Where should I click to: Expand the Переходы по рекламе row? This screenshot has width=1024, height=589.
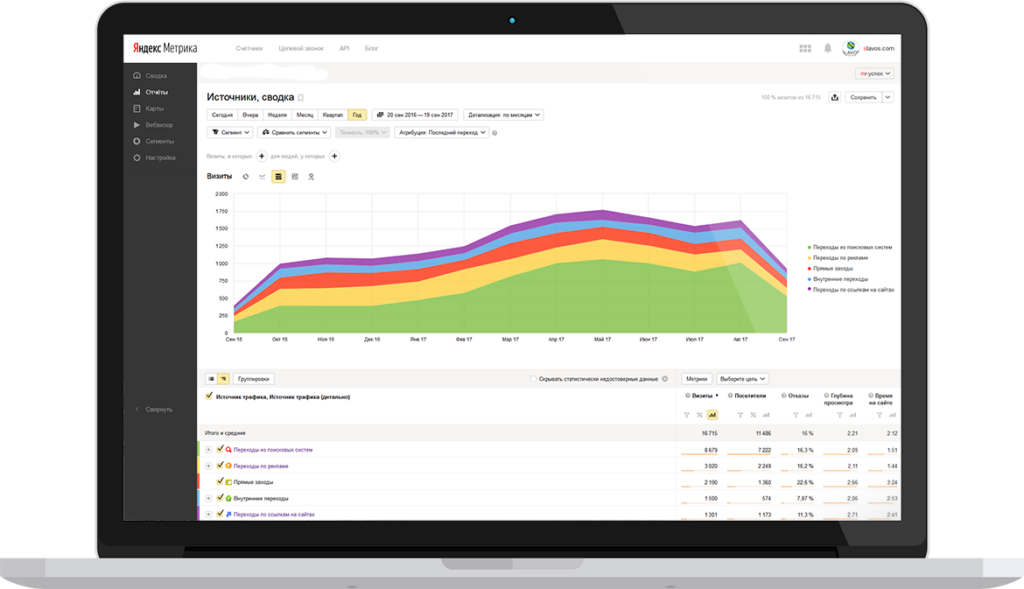coord(209,466)
